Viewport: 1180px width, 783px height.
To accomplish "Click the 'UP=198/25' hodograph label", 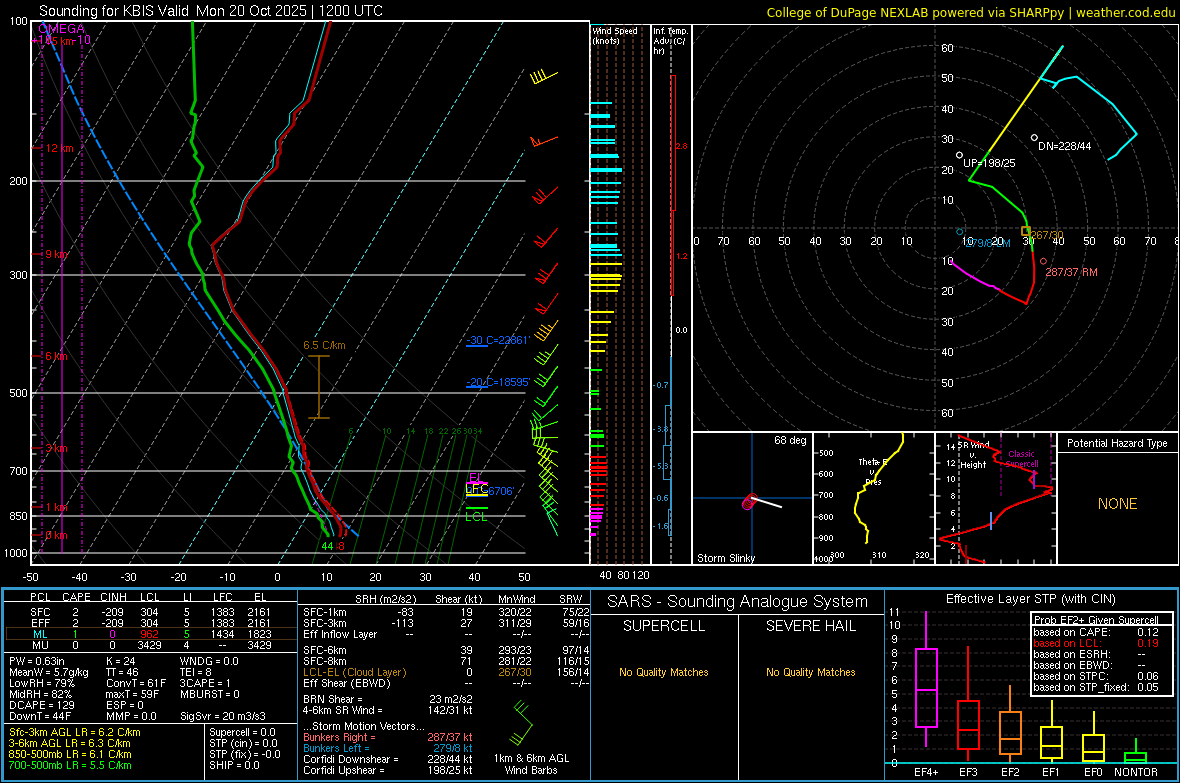I will (x=989, y=163).
